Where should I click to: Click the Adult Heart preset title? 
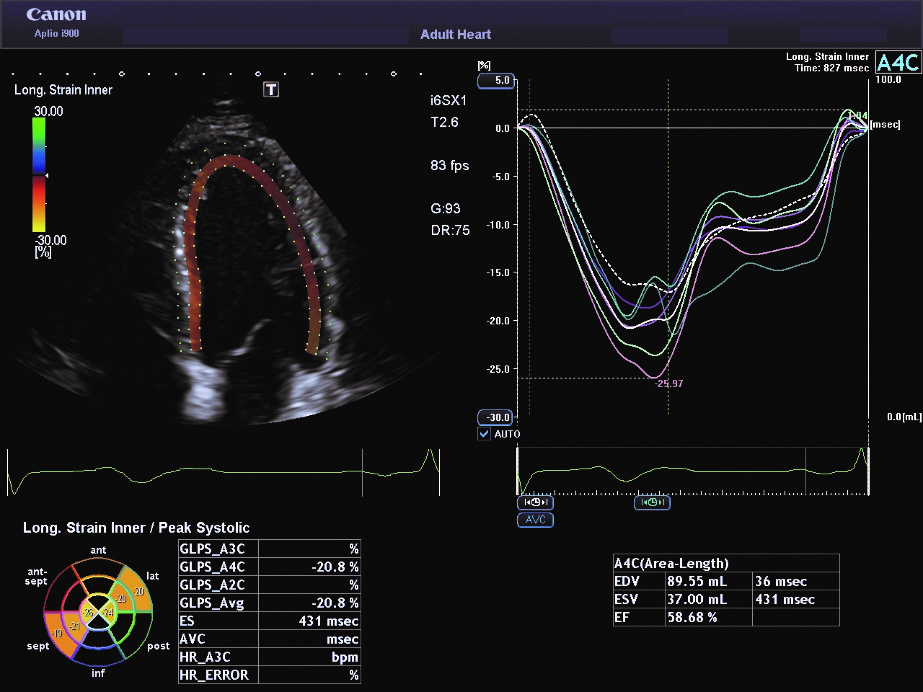tap(456, 35)
